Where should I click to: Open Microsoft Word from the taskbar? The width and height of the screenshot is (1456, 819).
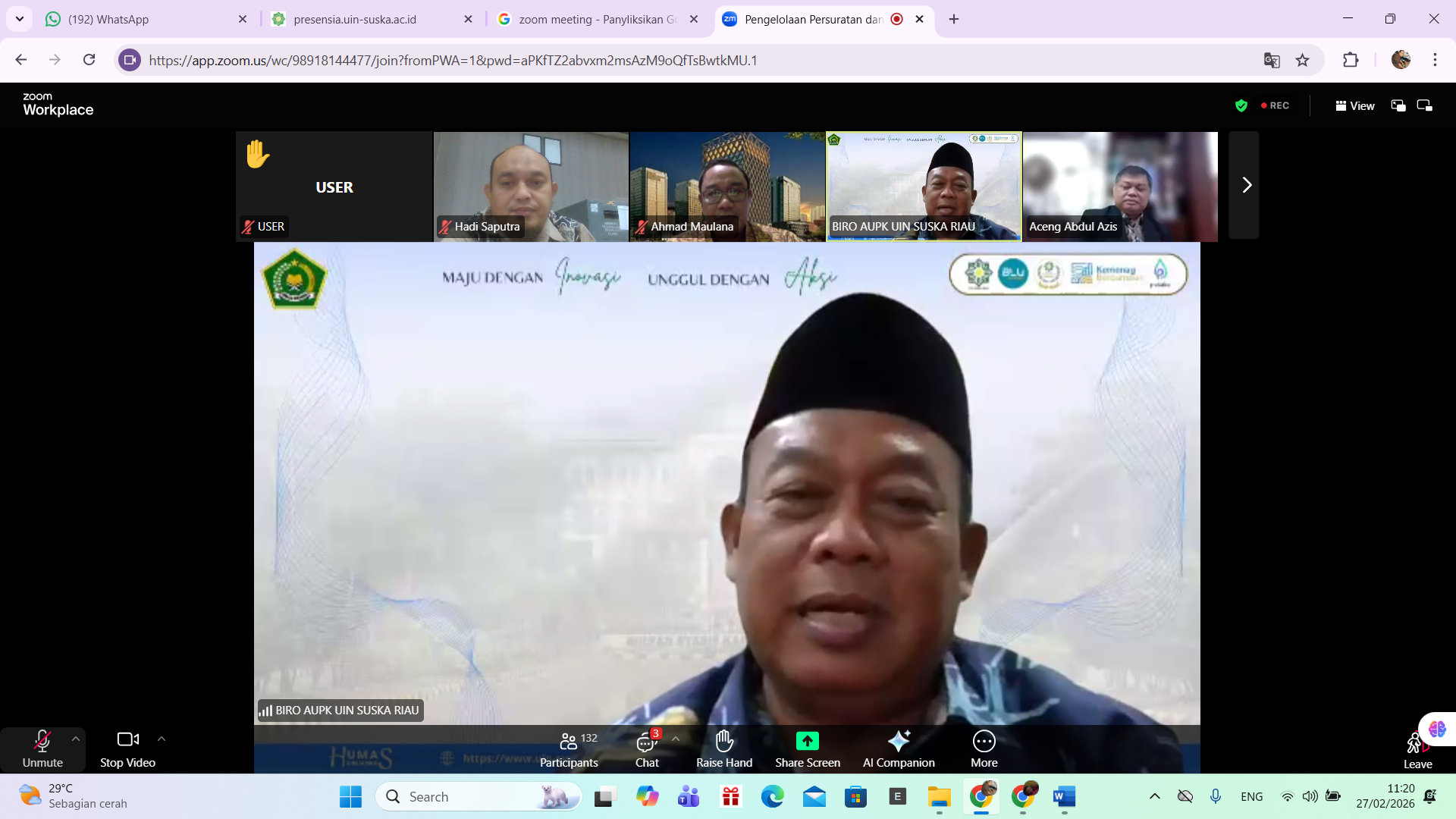coord(1064,796)
